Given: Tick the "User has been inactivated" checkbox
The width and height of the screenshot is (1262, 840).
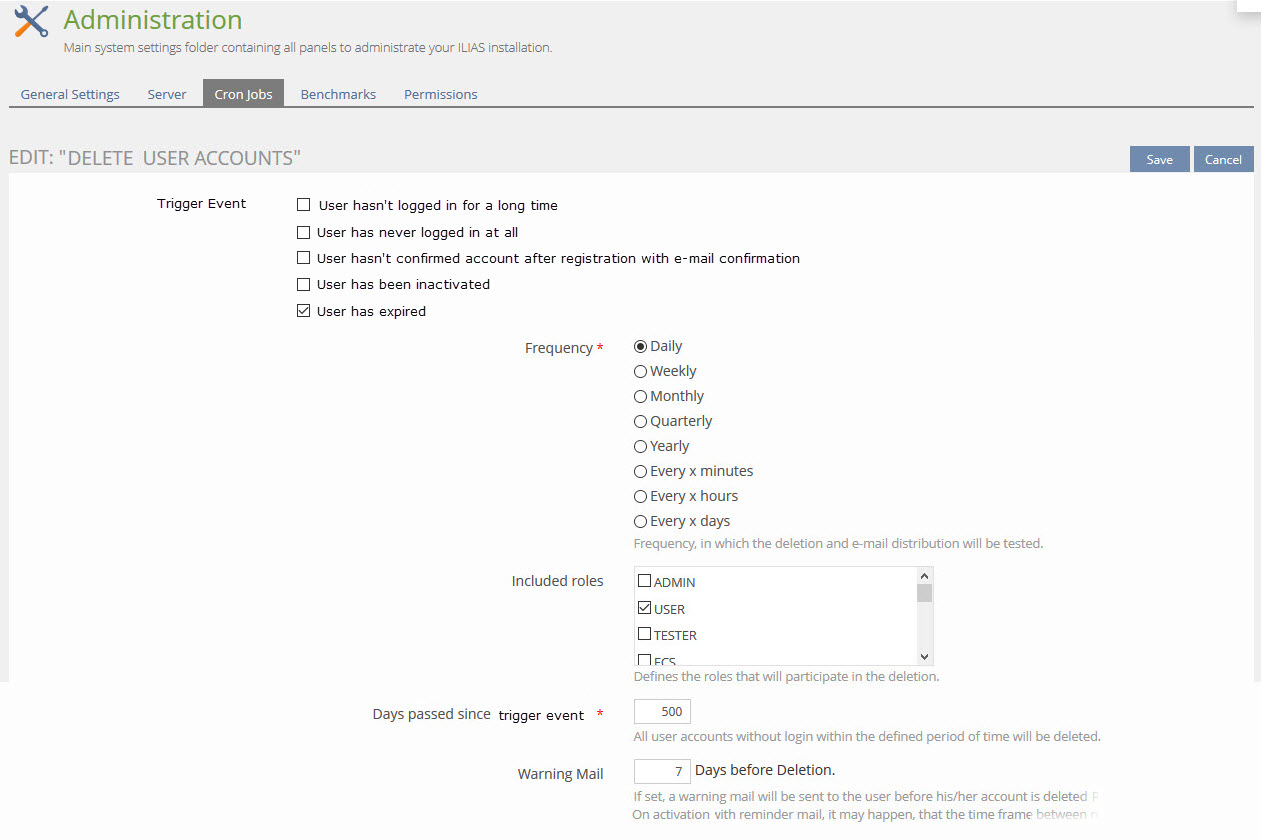Looking at the screenshot, I should point(304,284).
